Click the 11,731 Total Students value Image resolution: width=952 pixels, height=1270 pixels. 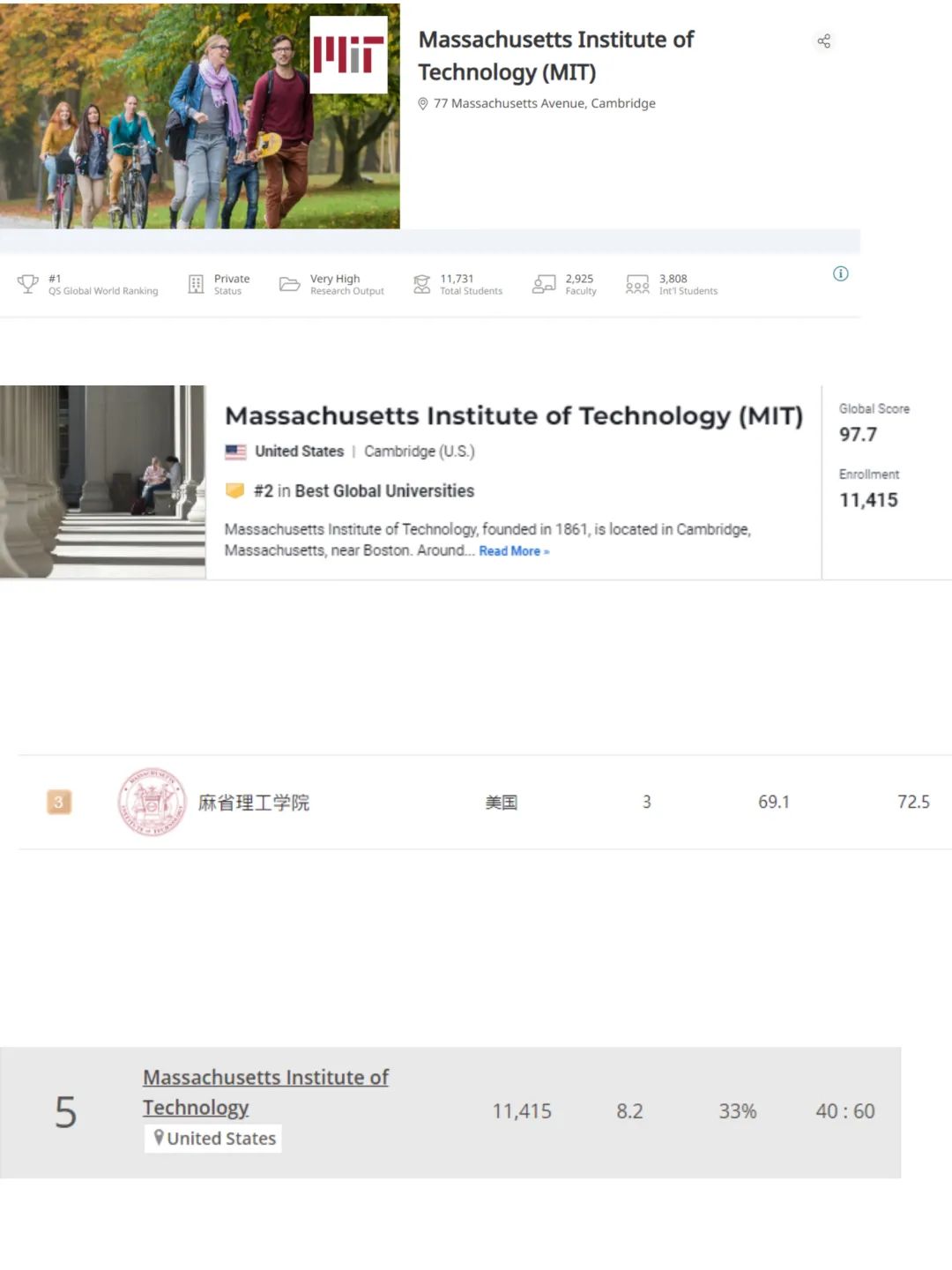[x=472, y=284]
